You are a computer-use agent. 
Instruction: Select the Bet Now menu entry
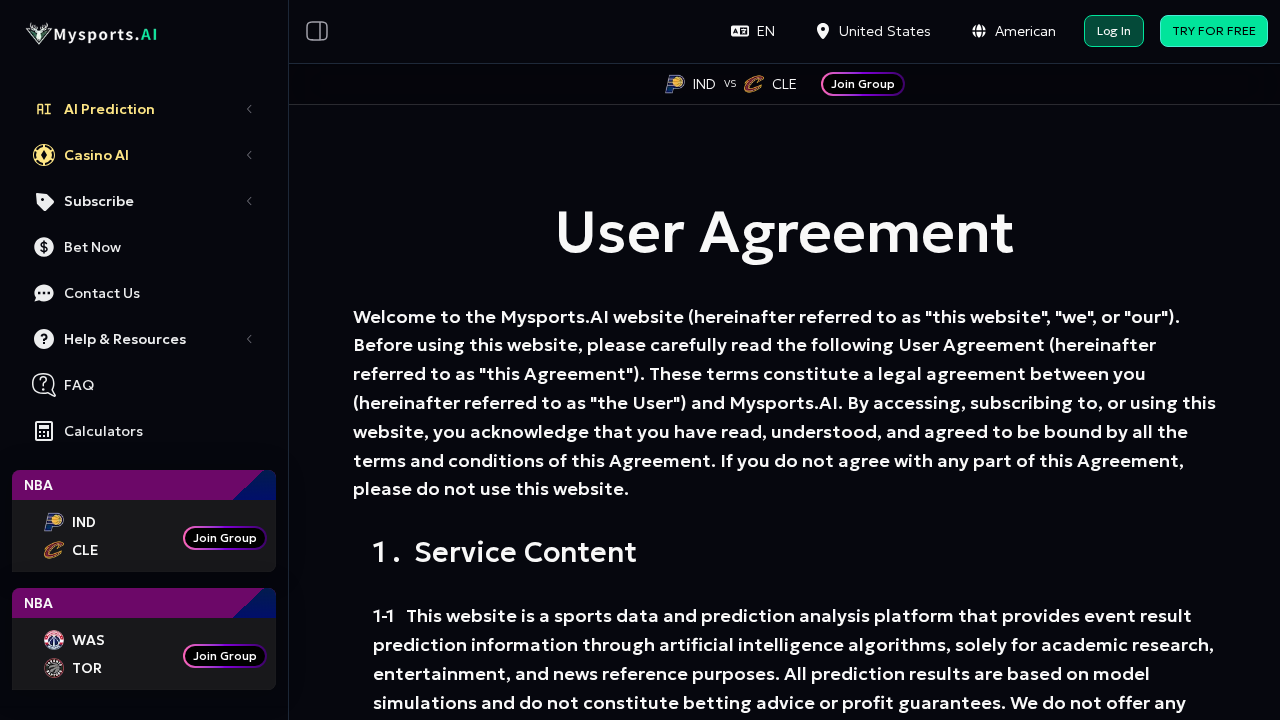pos(92,247)
